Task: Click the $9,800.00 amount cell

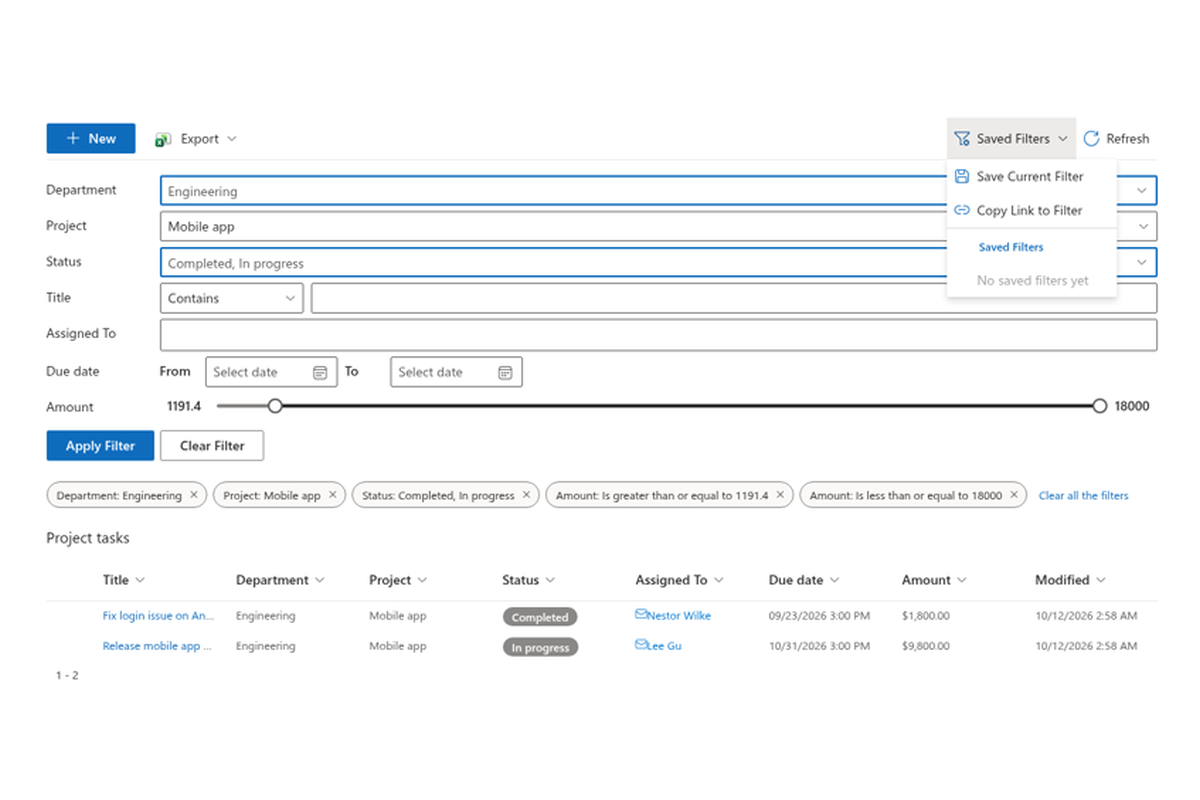Action: coord(925,646)
